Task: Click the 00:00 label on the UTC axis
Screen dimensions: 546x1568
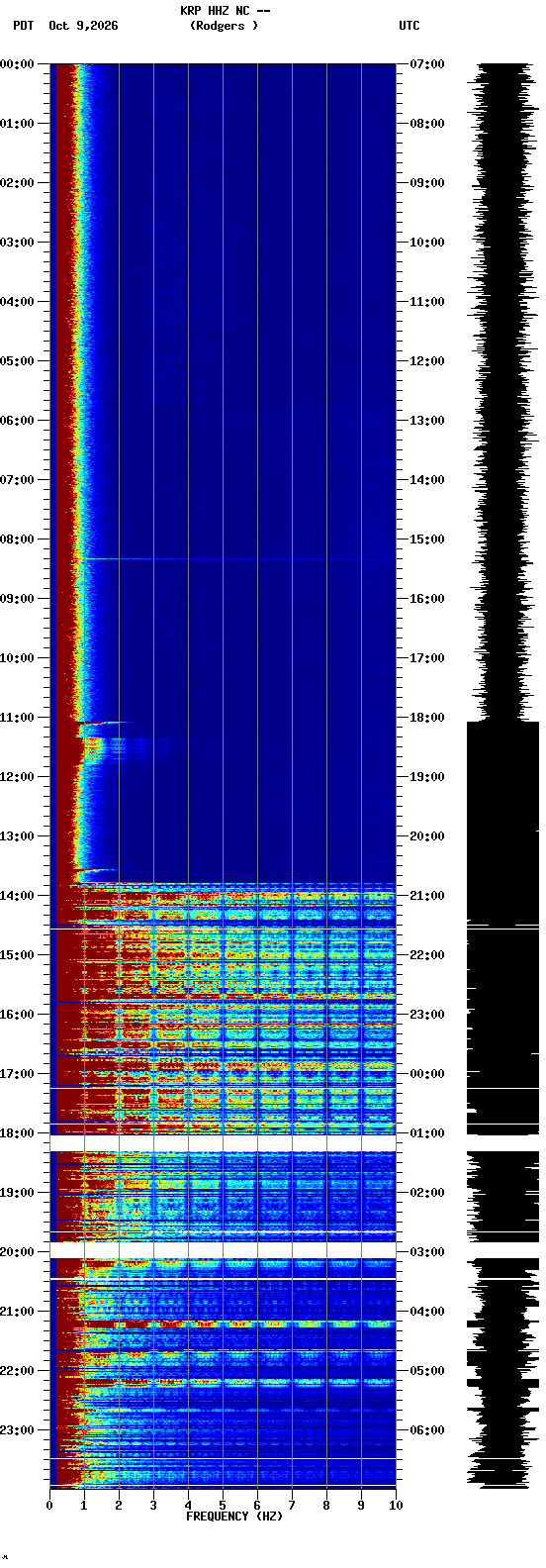Action: (427, 1074)
